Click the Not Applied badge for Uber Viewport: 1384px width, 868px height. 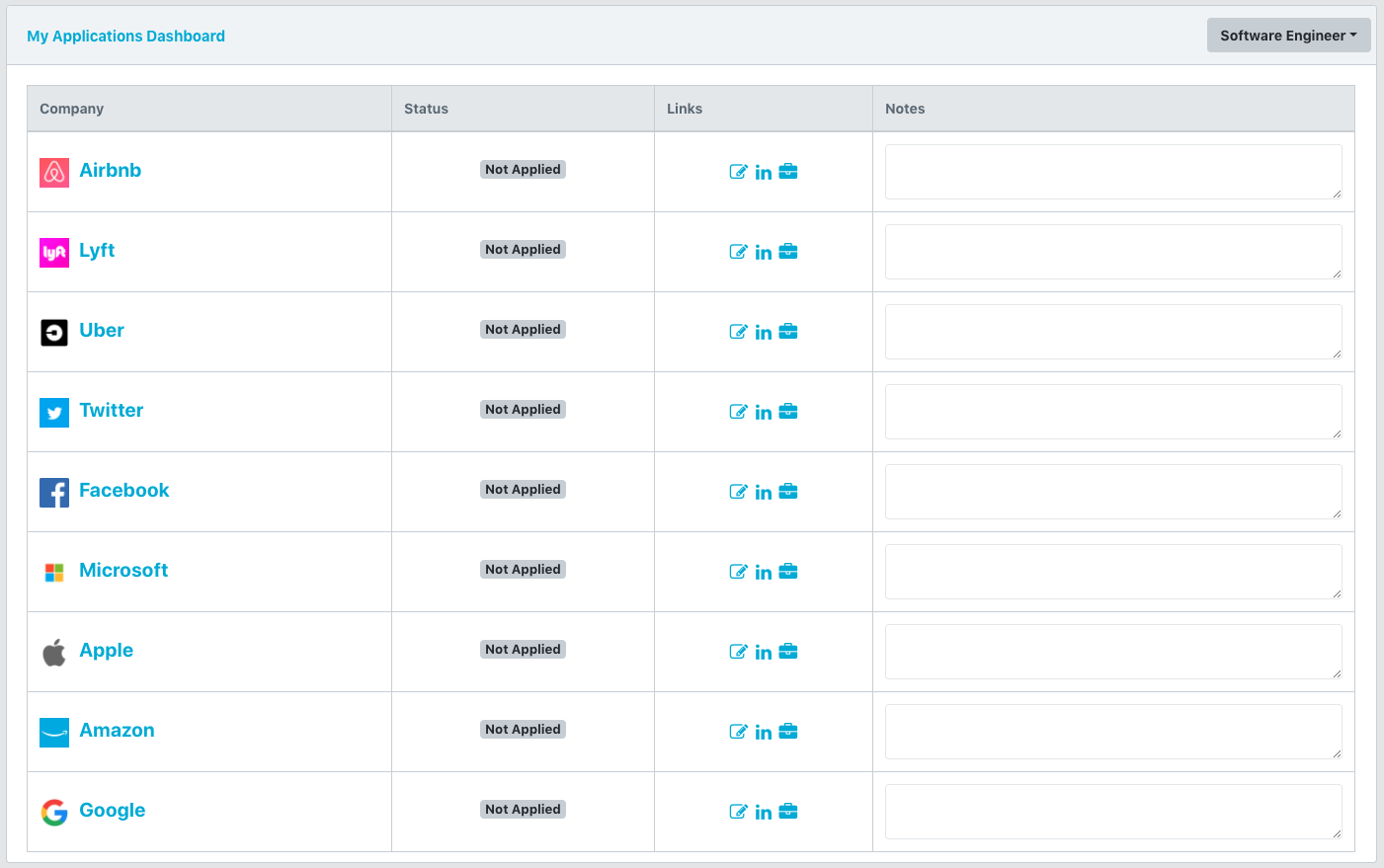point(523,330)
